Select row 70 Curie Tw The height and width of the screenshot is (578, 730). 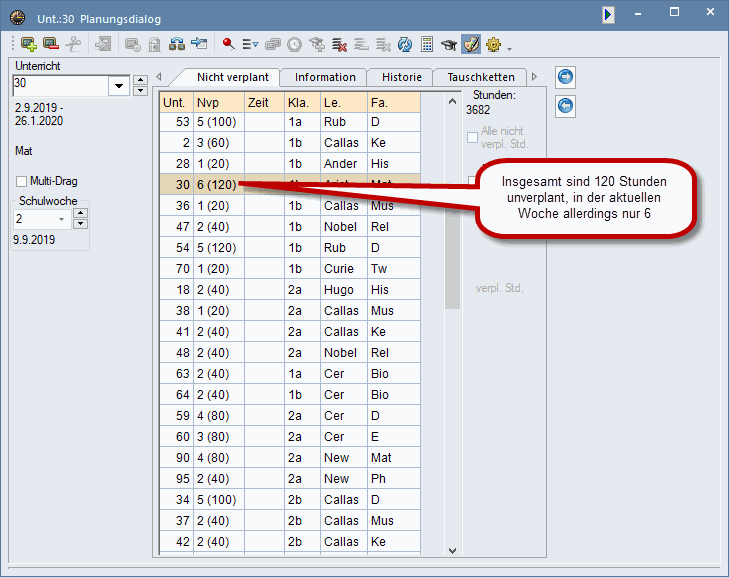(290, 269)
